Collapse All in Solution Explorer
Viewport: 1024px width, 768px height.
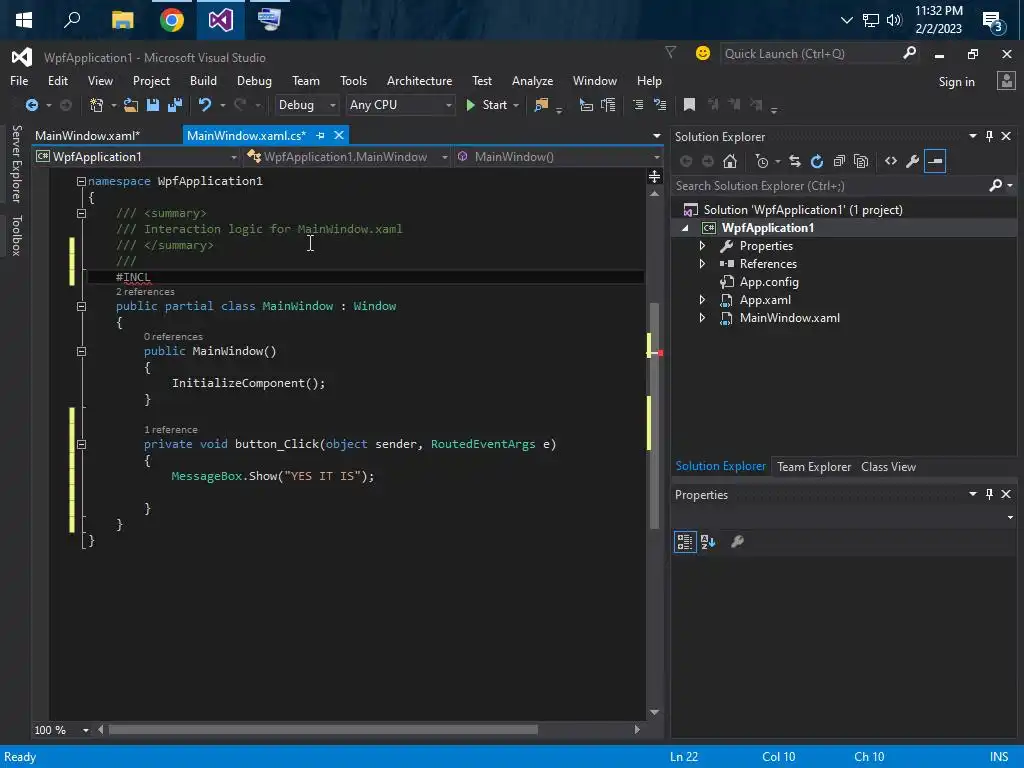pyautogui.click(x=839, y=161)
